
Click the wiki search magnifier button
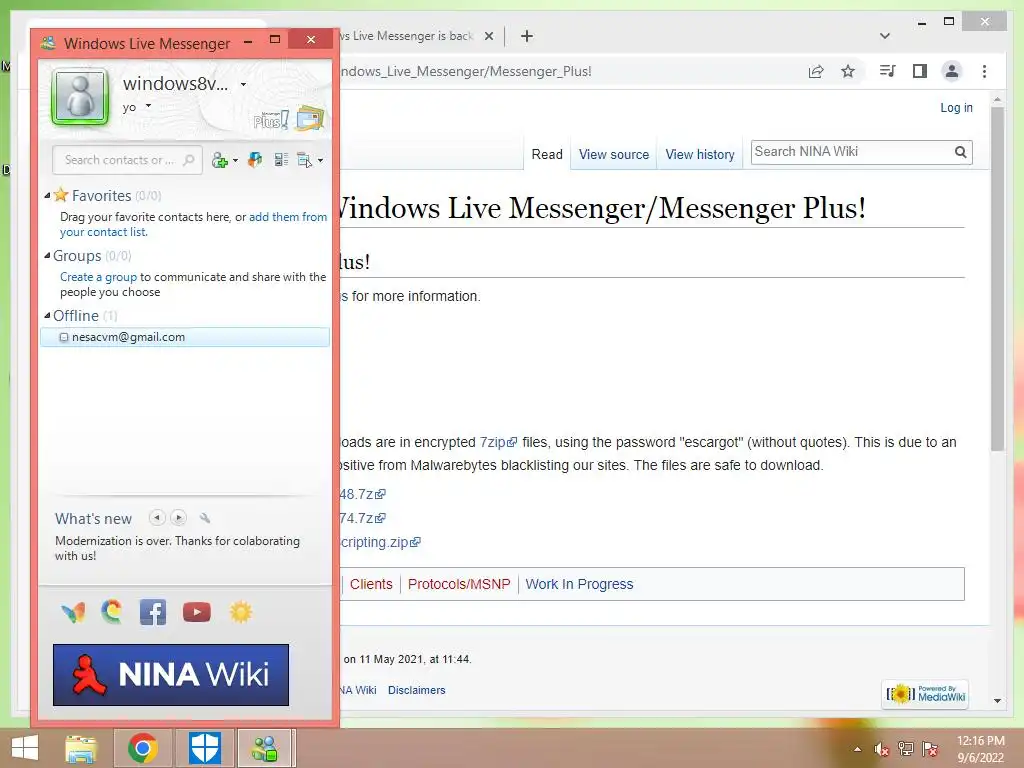(x=961, y=152)
